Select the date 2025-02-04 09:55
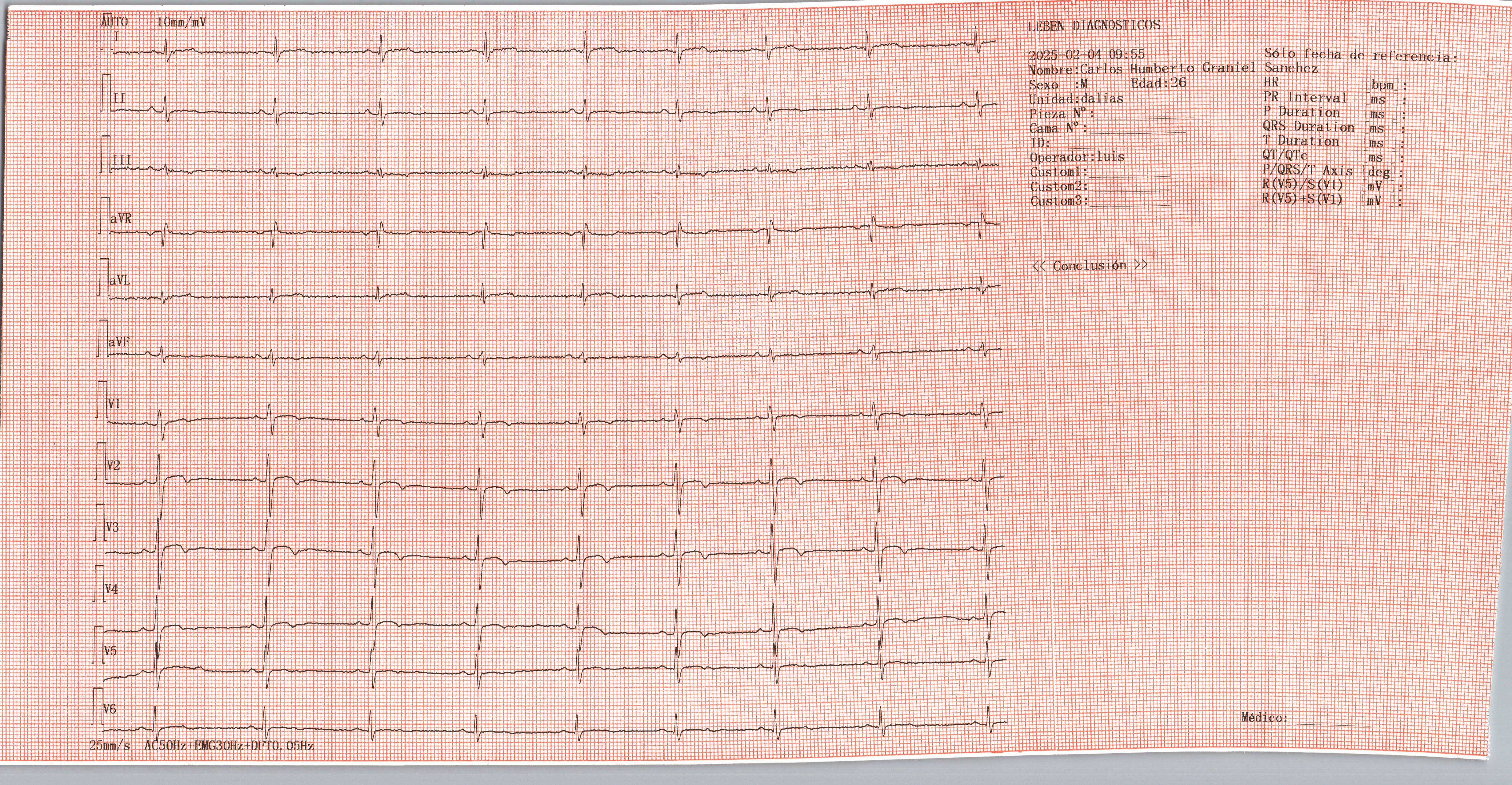The height and width of the screenshot is (785, 1512). coord(1086,54)
